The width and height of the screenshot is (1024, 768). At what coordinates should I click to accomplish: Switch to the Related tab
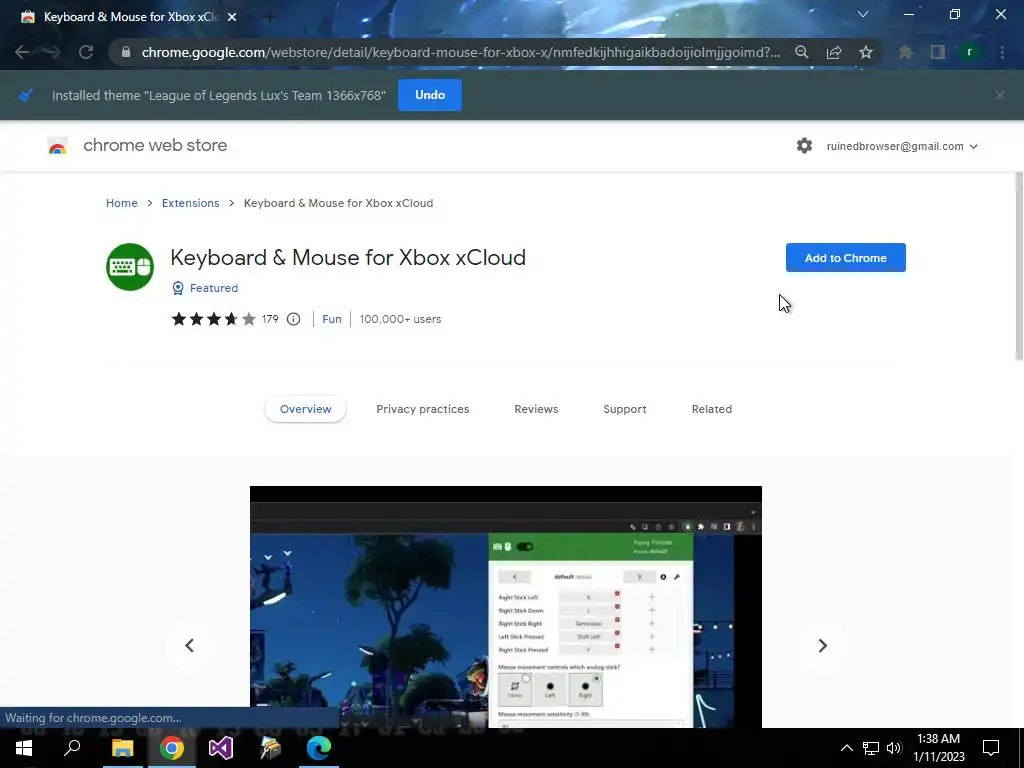click(x=712, y=409)
